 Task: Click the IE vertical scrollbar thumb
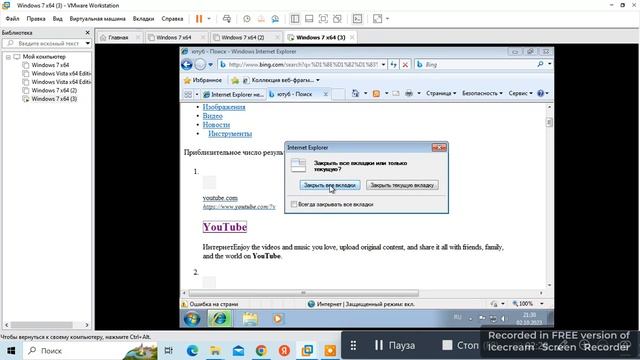tap(549, 122)
